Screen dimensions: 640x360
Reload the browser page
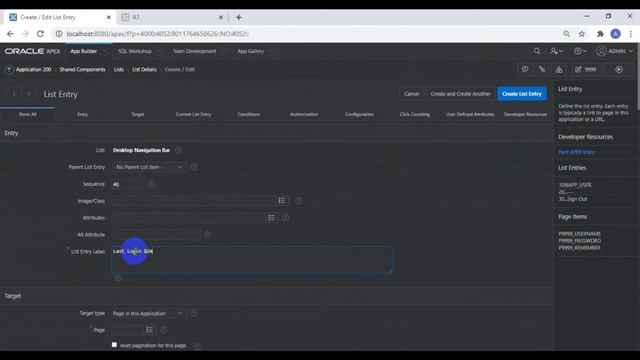[40, 34]
